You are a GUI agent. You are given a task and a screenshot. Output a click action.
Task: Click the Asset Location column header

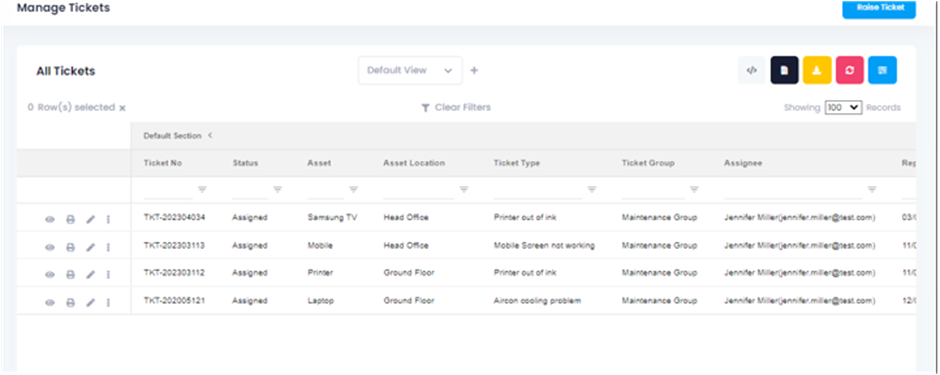coord(414,163)
